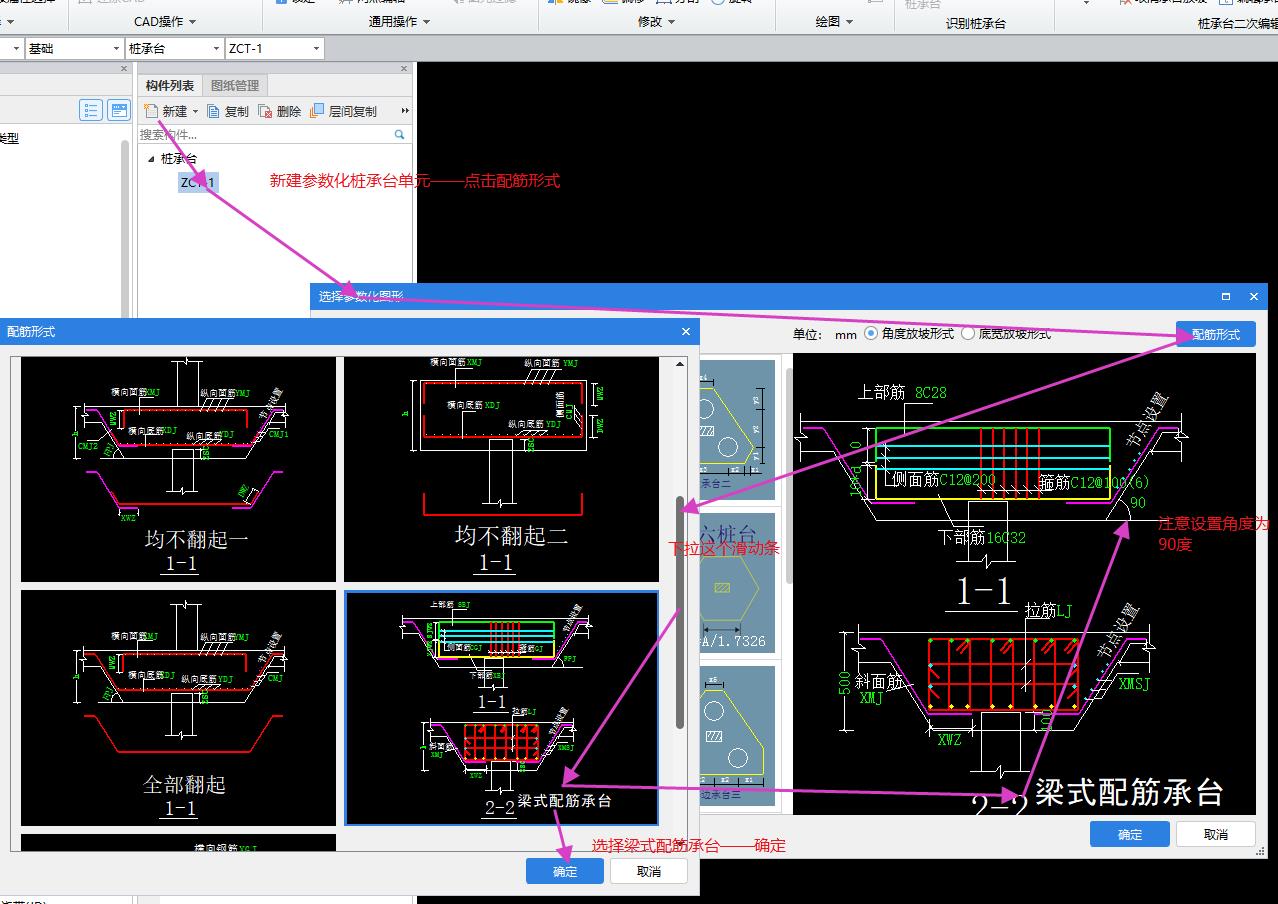Click the search magnifier in component search box
Image resolution: width=1278 pixels, height=904 pixels.
pos(400,134)
